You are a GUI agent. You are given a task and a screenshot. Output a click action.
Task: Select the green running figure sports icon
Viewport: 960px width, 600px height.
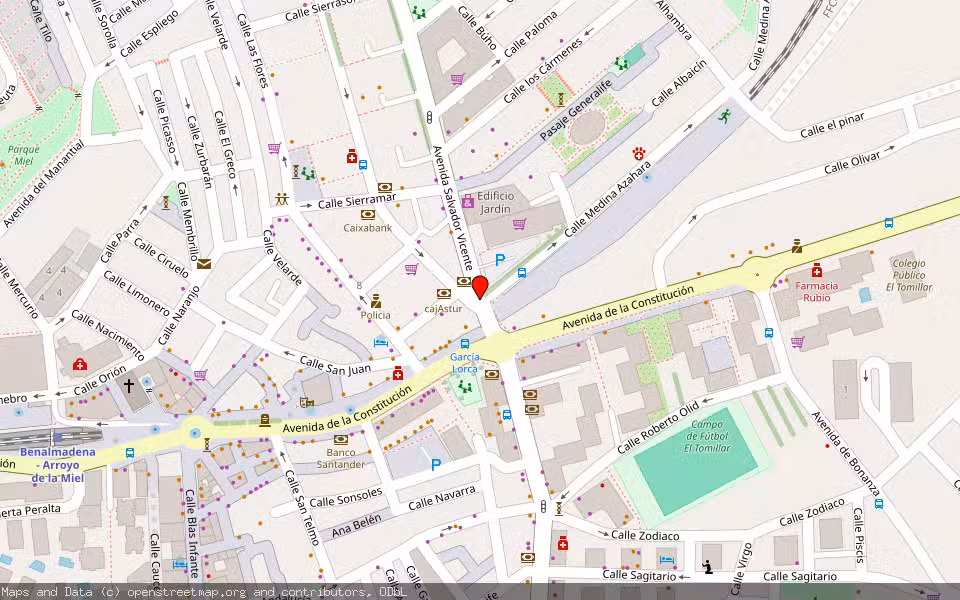[725, 116]
